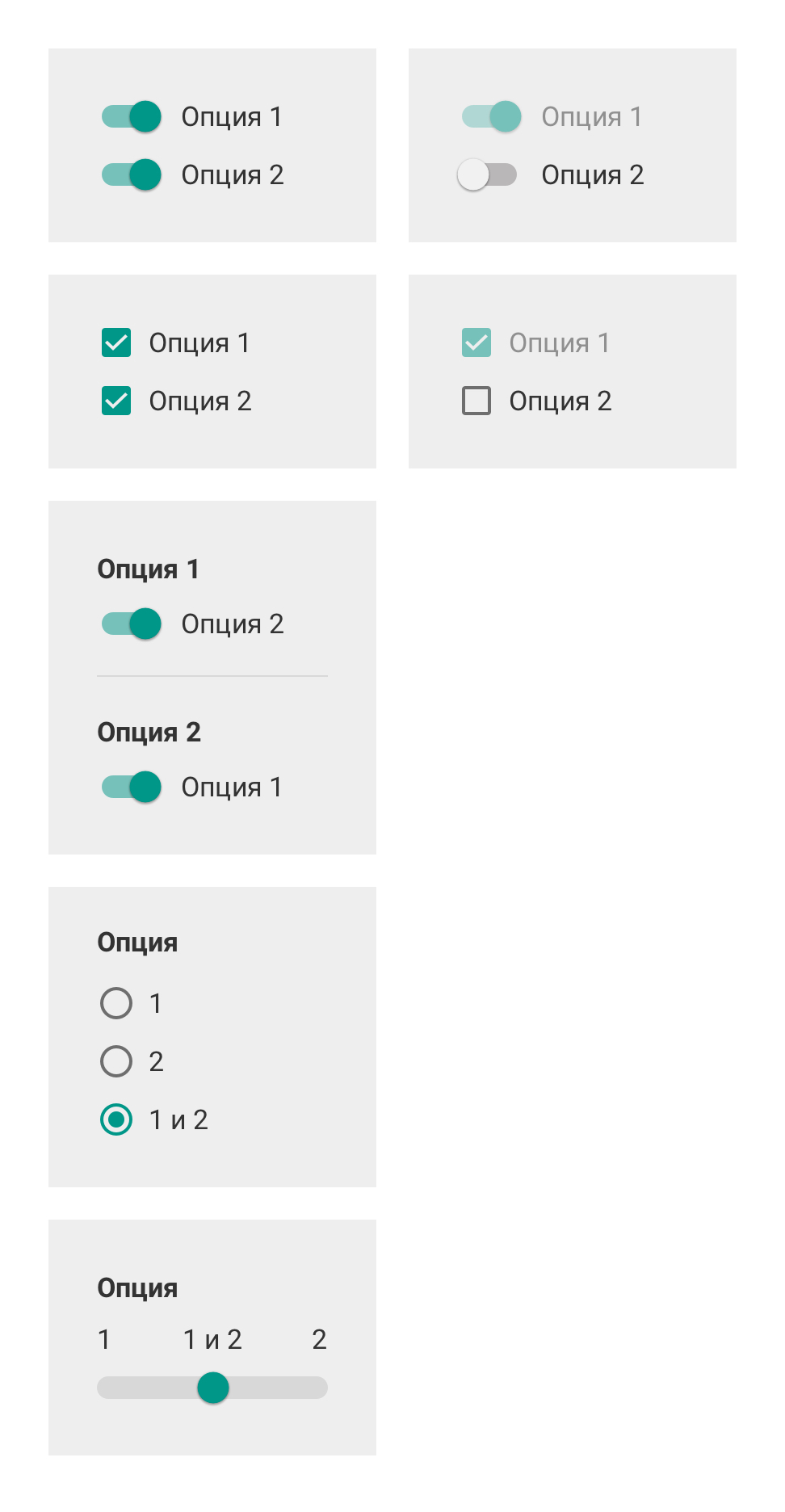Screen dimensions: 785x1512
Task: Click the '2' label above the slider
Action: tap(319, 1339)
